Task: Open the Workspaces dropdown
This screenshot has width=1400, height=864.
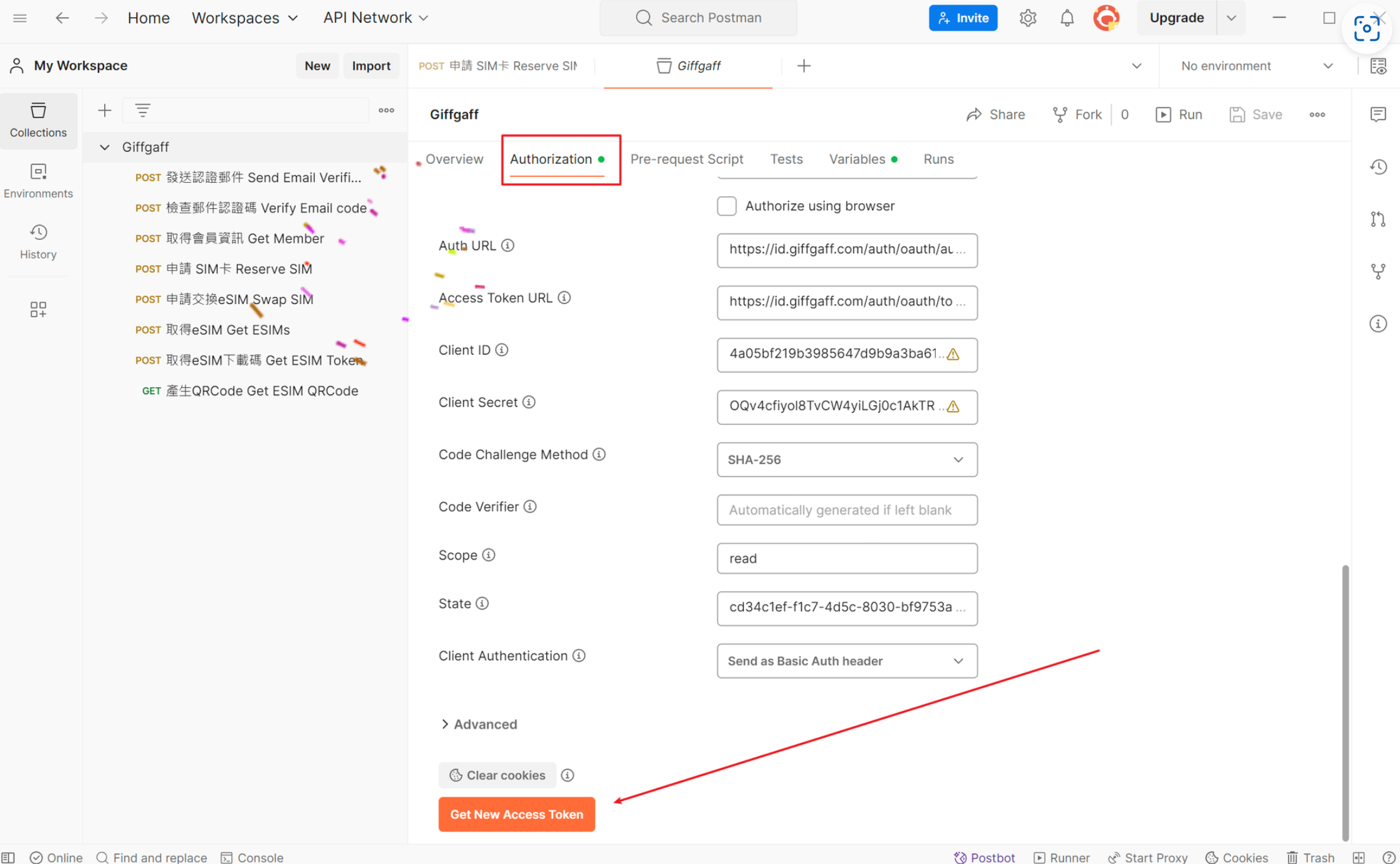Action: pyautogui.click(x=245, y=18)
